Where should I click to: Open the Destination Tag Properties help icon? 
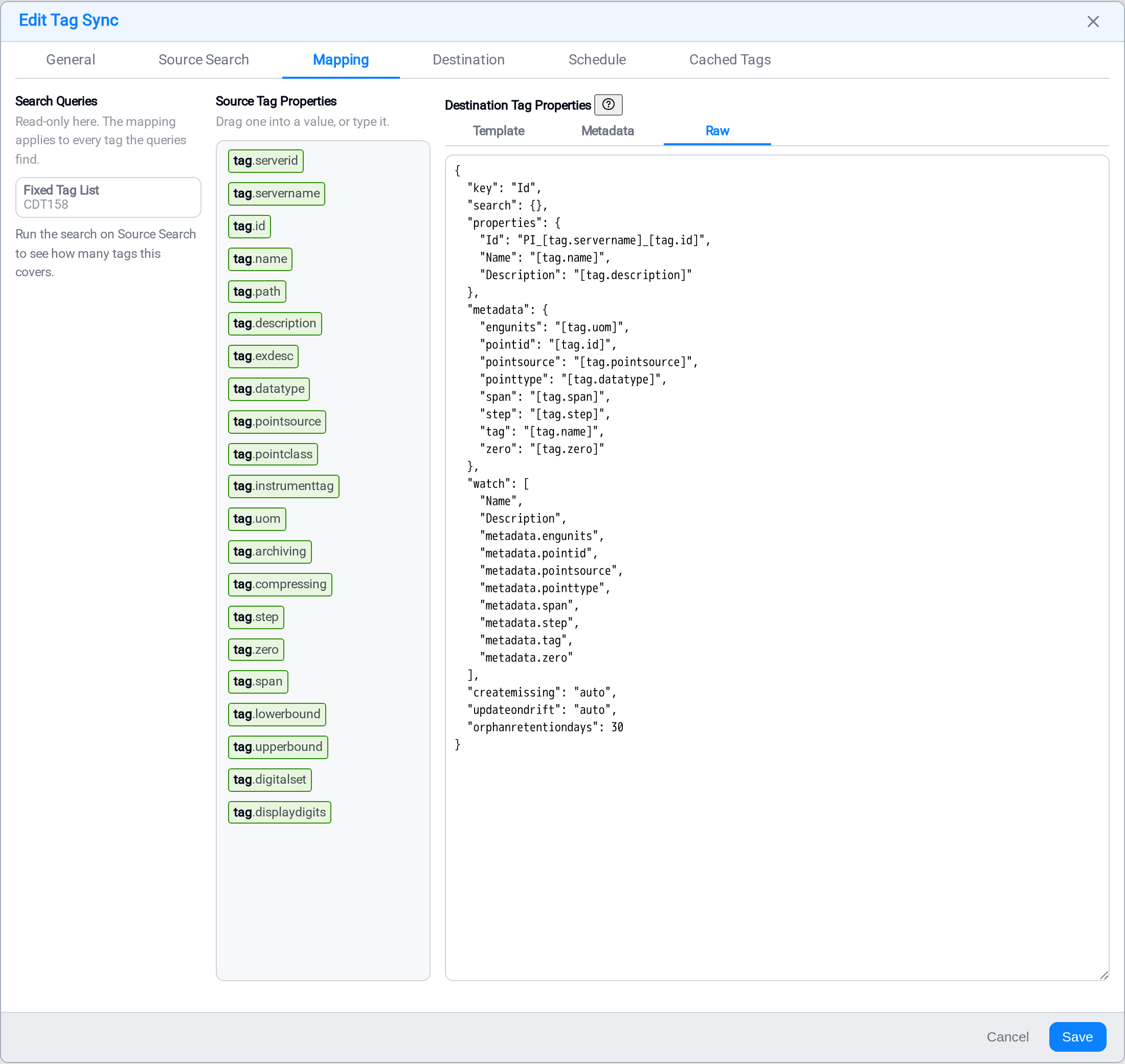(608, 104)
